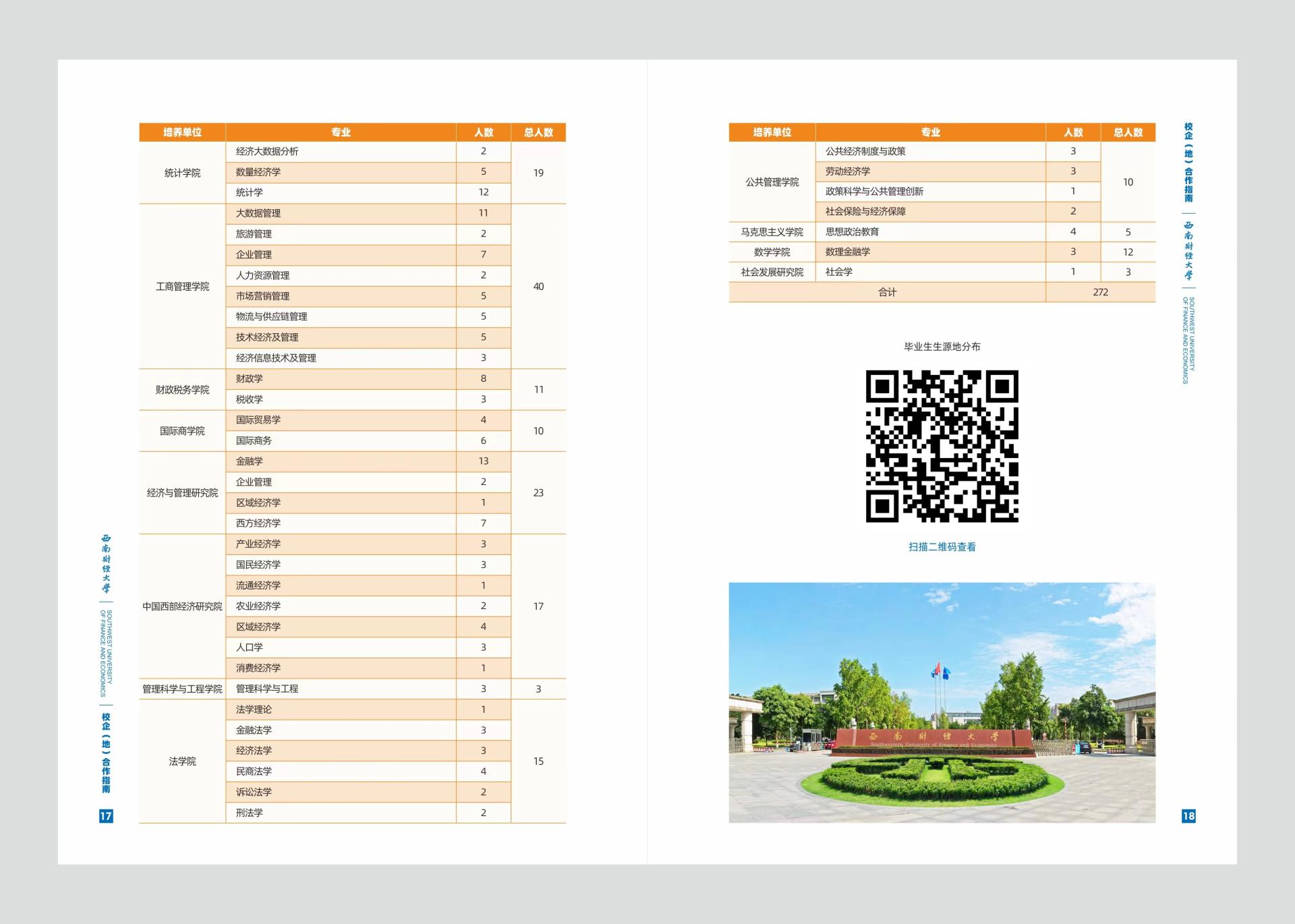
Task: Select the '大数据管理' major cell
Action: (x=341, y=213)
